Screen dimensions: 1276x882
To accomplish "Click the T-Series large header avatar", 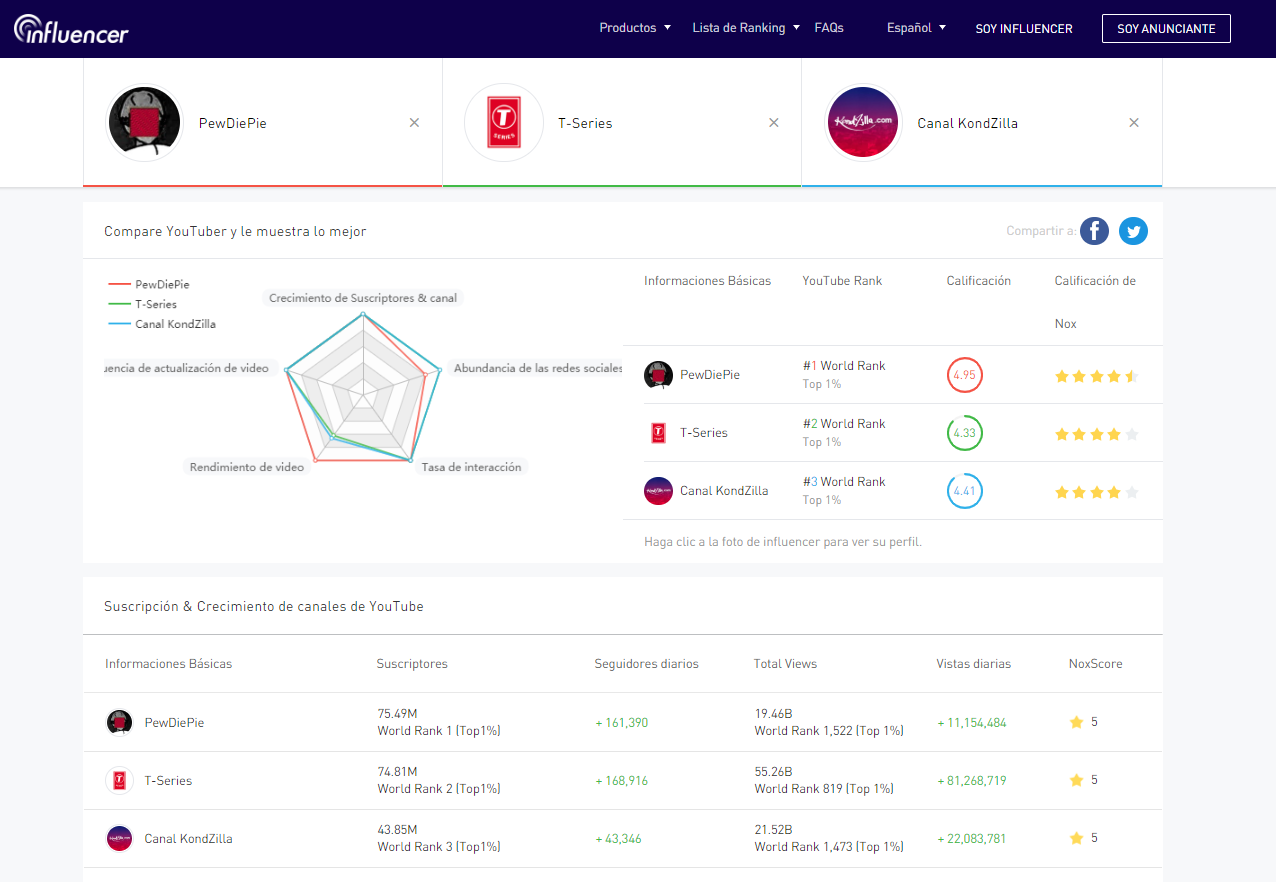I will pos(504,123).
